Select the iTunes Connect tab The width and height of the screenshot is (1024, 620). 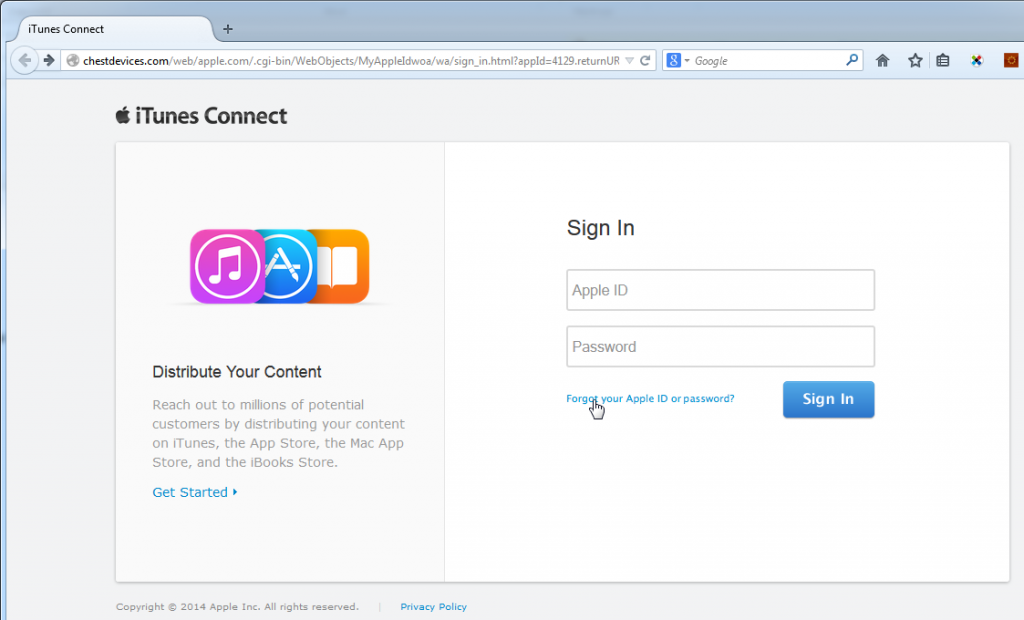pyautogui.click(x=114, y=29)
